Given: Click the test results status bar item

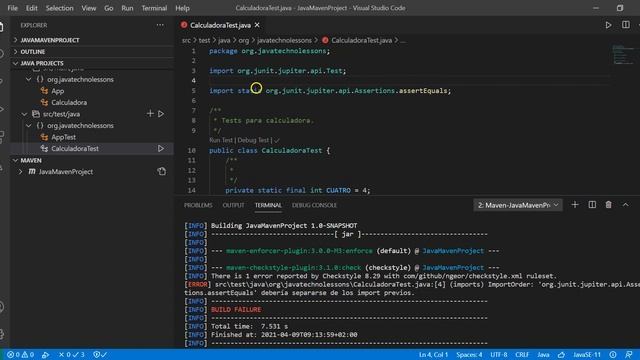Looking at the screenshot, I should click(x=72, y=354).
